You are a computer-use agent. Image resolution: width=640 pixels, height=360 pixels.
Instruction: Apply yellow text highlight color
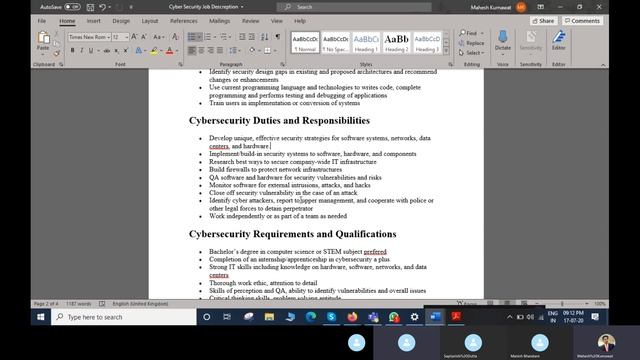point(154,51)
